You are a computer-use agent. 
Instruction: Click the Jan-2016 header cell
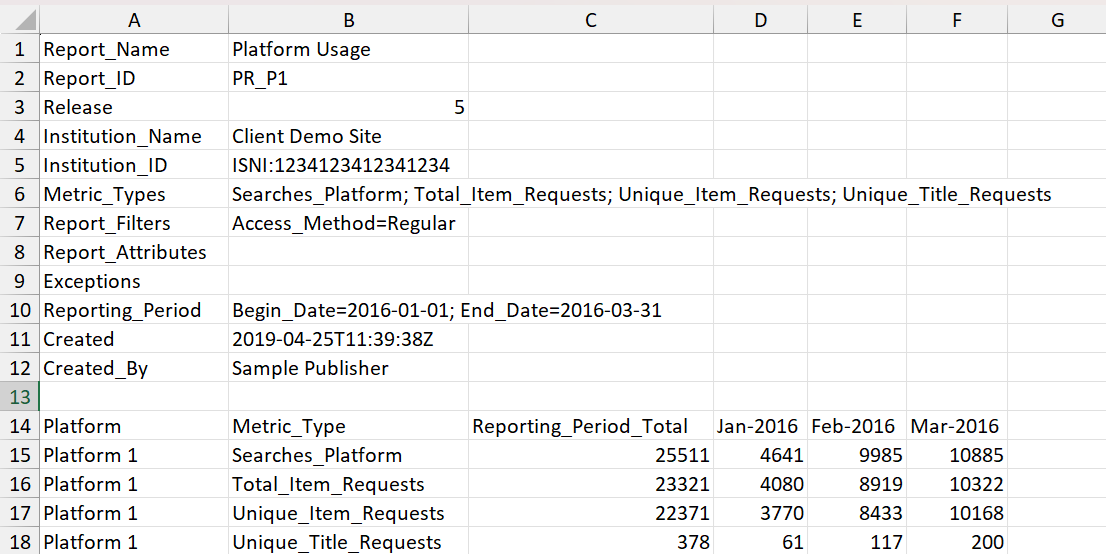(760, 426)
